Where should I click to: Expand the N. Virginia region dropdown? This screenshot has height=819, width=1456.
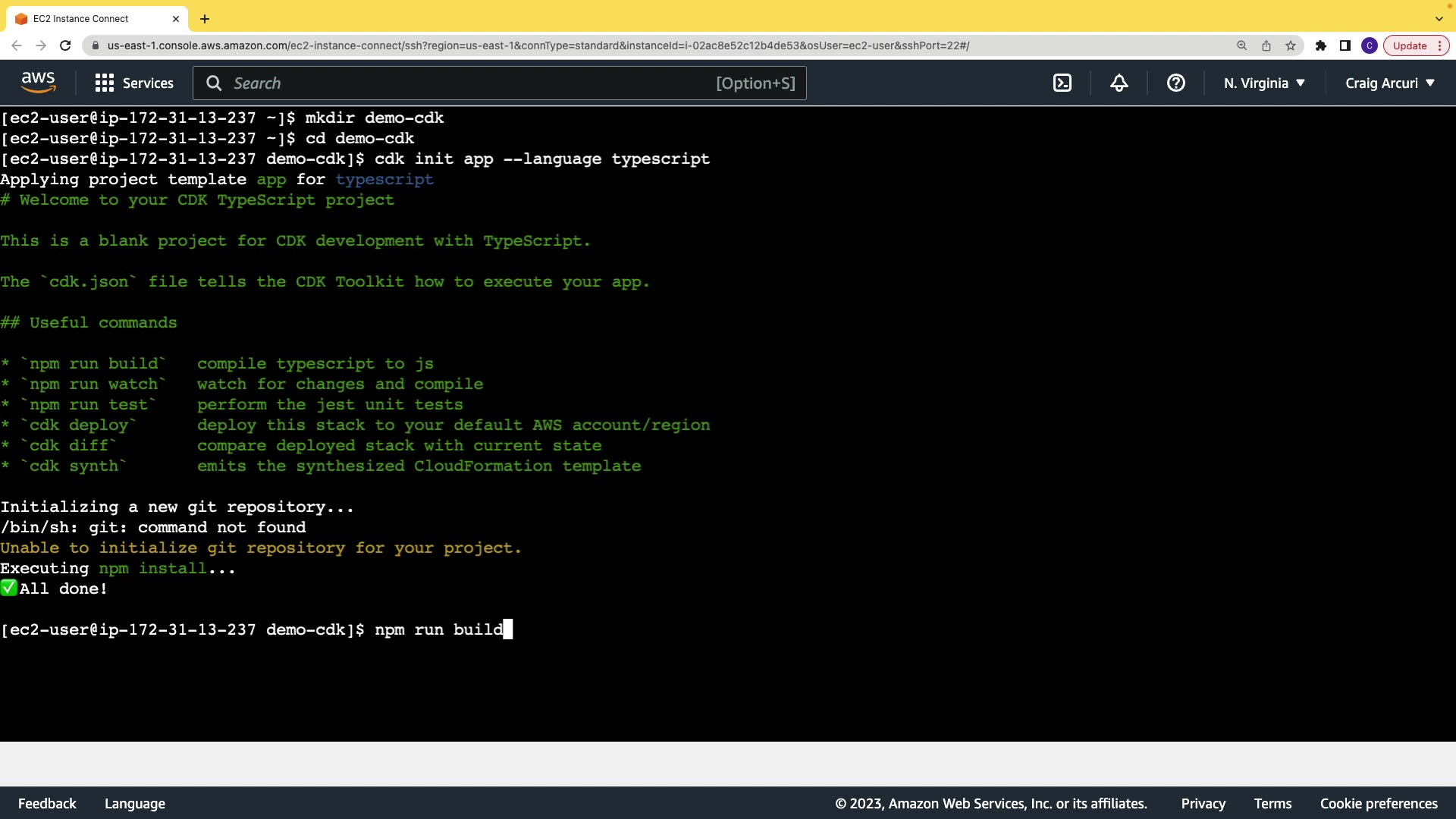[x=1264, y=83]
